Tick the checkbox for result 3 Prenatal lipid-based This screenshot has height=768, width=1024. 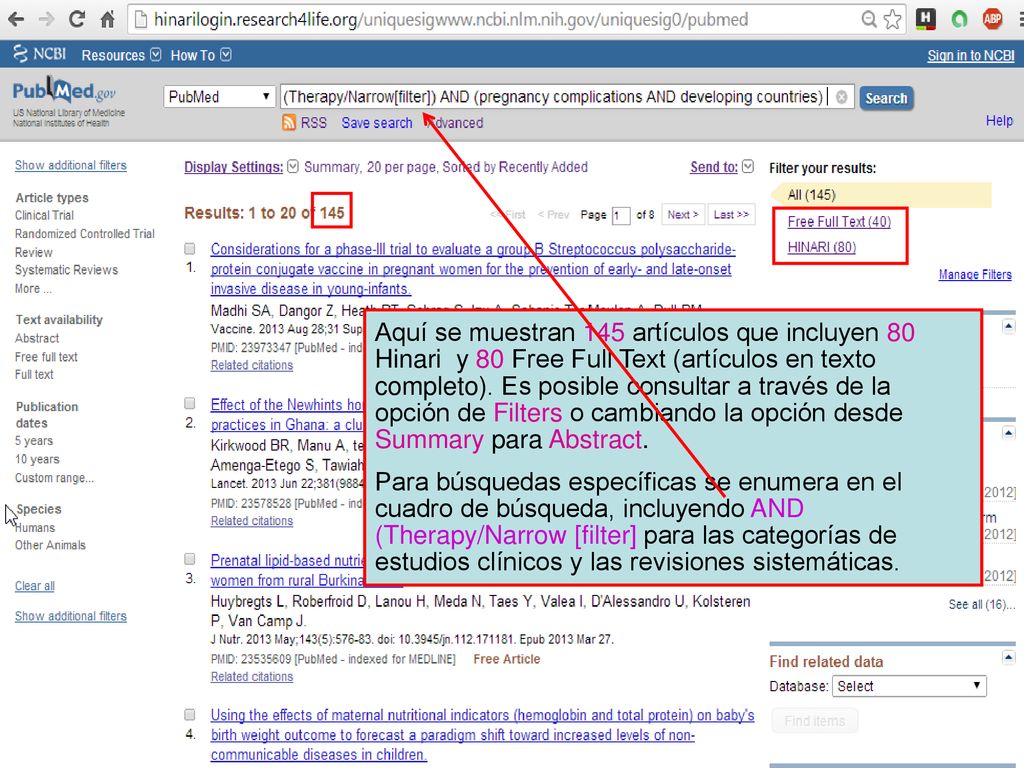(189, 559)
